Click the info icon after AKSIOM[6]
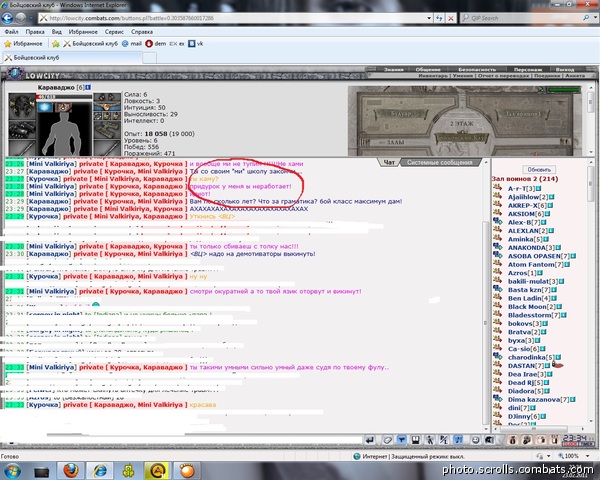This screenshot has height=480, width=600. point(548,214)
